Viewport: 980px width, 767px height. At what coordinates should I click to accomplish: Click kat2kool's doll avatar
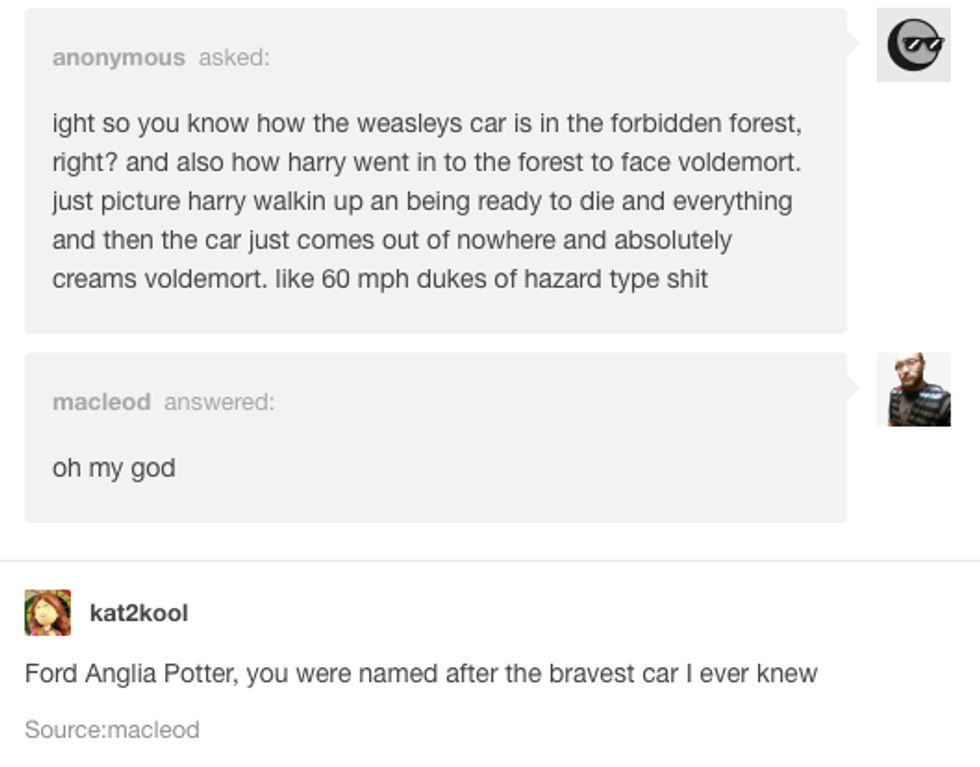coord(48,613)
